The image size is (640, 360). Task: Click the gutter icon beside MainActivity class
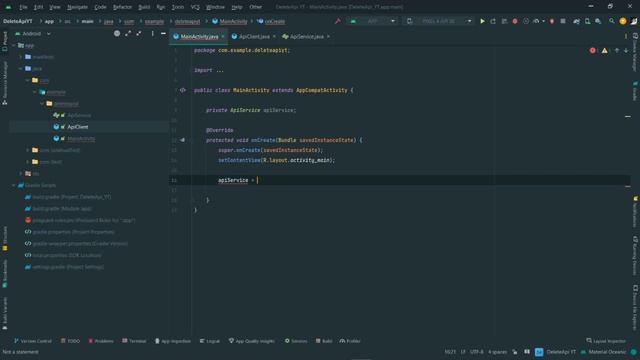click(x=182, y=90)
